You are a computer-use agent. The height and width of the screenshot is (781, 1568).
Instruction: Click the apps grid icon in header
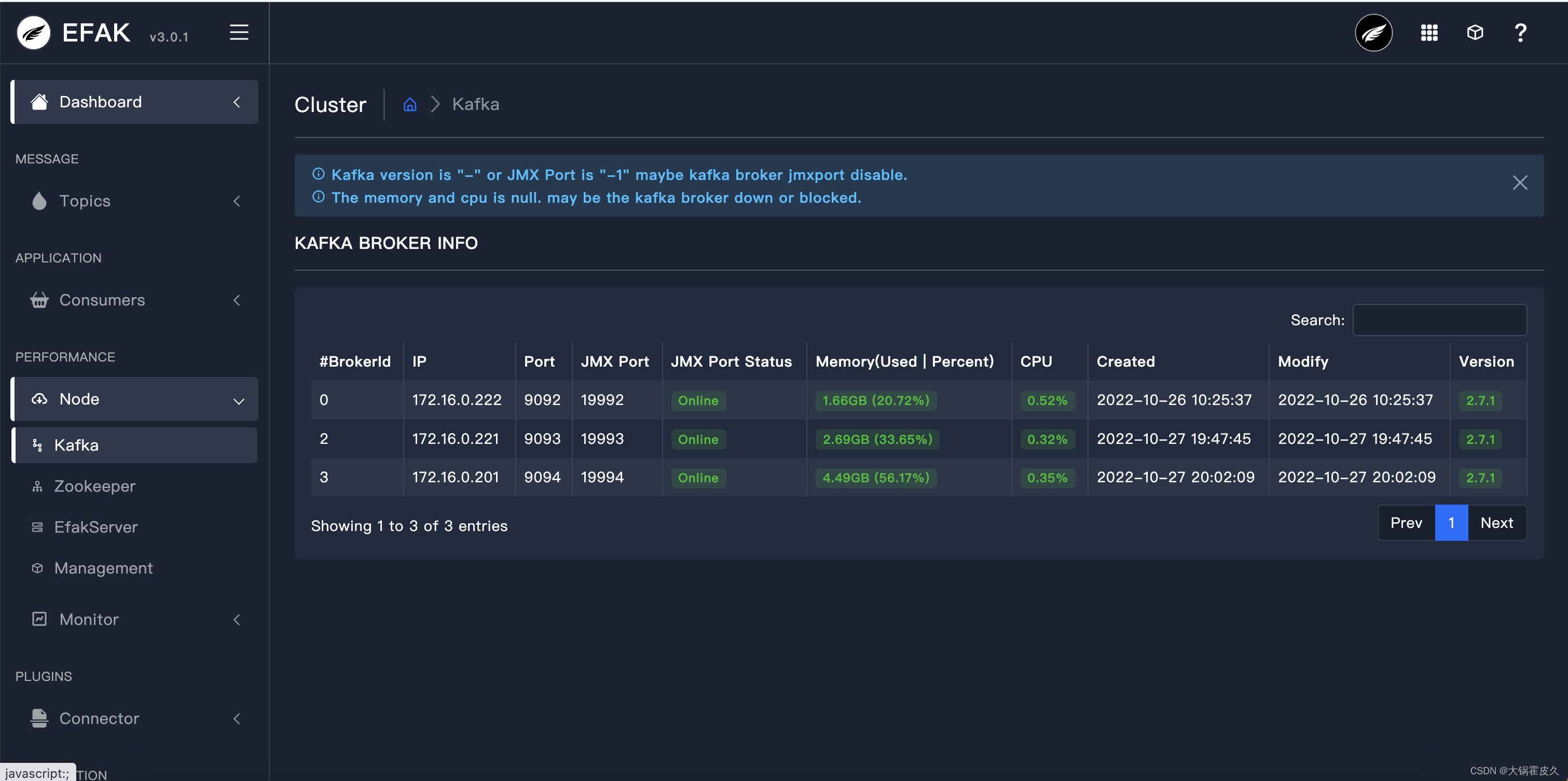click(1429, 32)
